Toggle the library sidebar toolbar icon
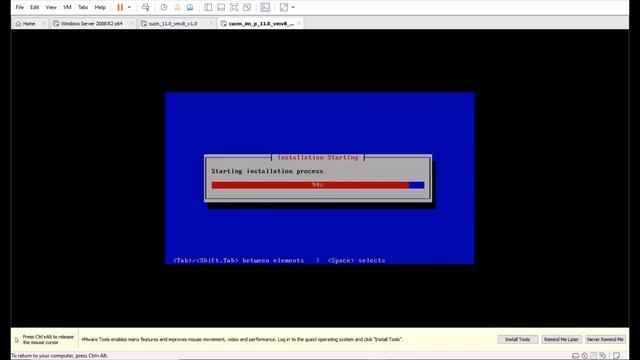The width and height of the screenshot is (640, 360). click(x=208, y=7)
